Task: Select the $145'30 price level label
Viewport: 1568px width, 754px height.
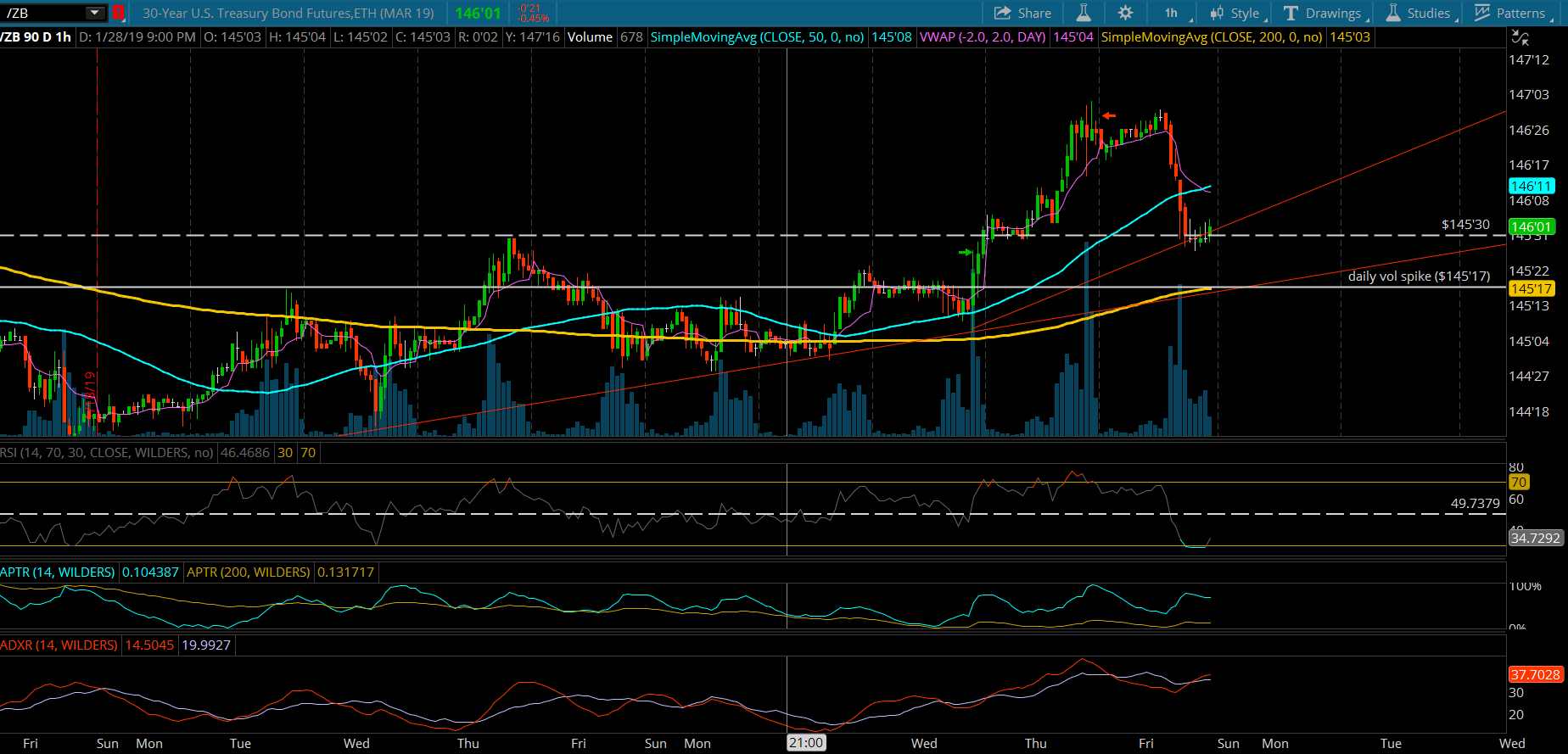Action: (x=1465, y=225)
